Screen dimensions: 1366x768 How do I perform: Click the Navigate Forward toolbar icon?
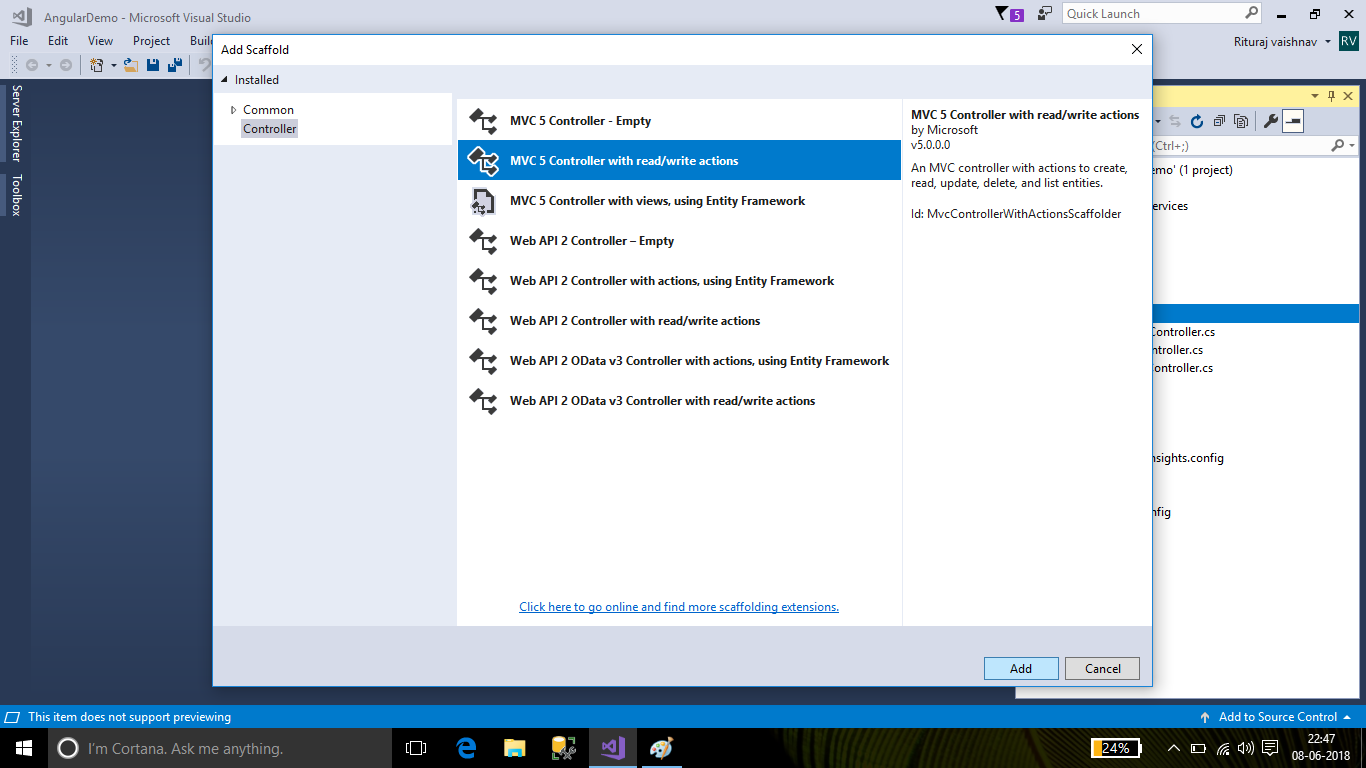point(66,65)
